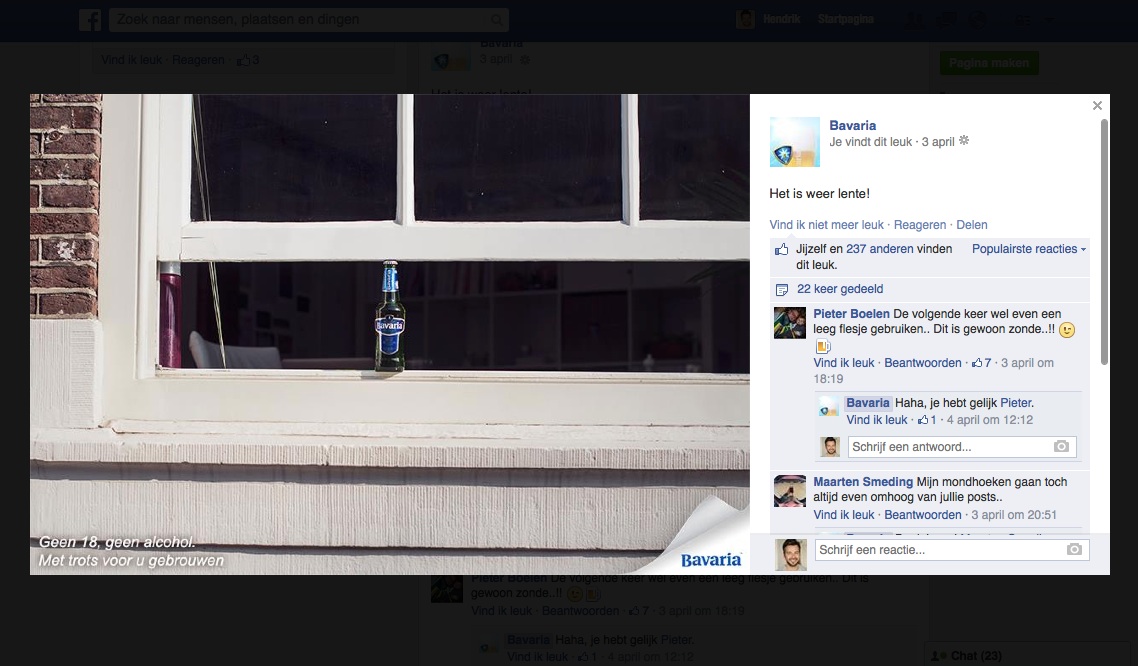
Task: Click the '3 april om 20:51' timestamp
Action: pyautogui.click(x=1014, y=515)
